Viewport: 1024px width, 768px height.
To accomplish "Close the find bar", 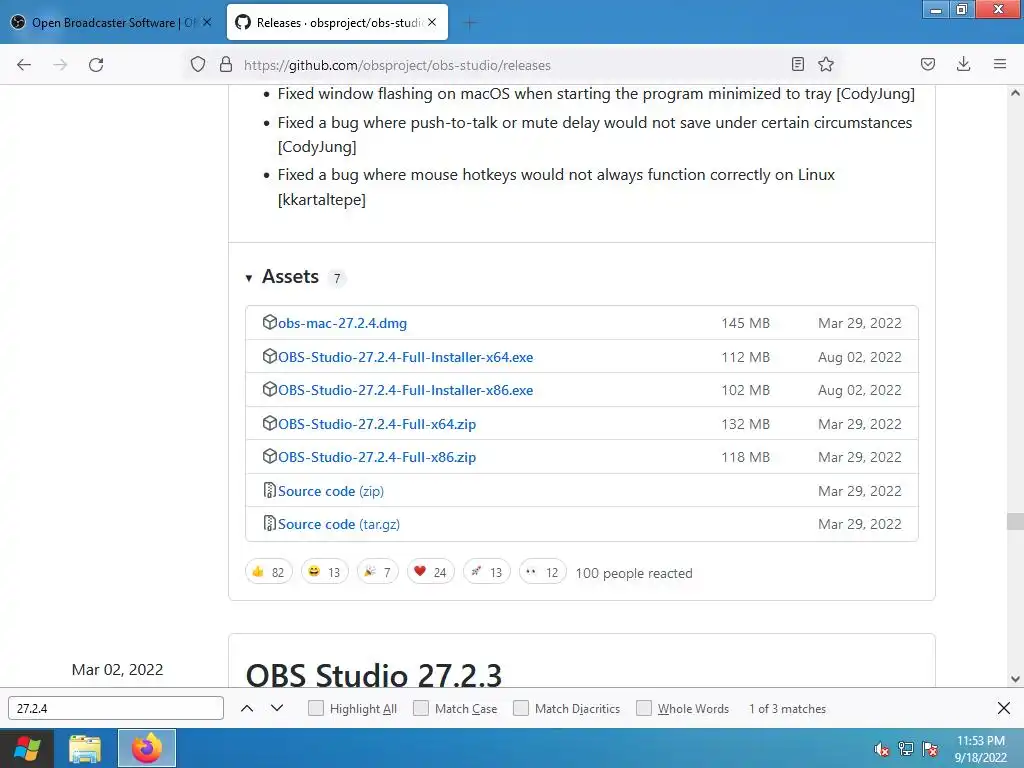I will tap(1004, 708).
